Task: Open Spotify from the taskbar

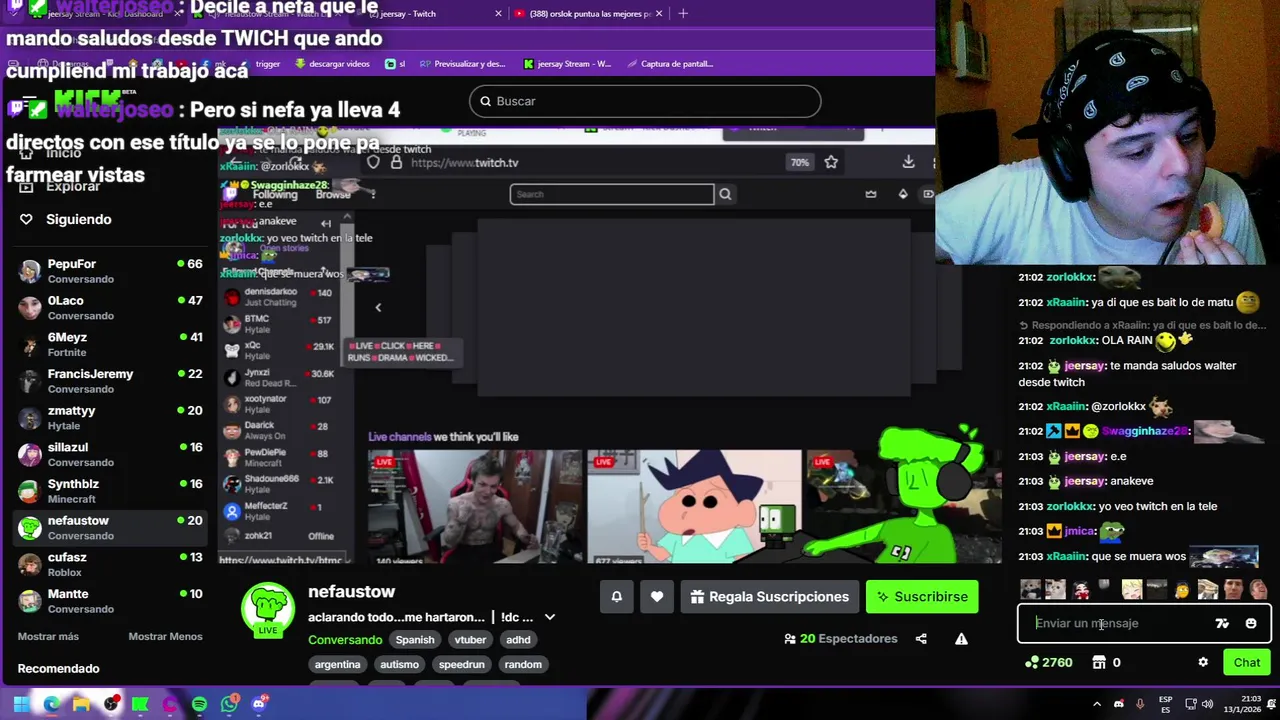Action: pos(199,704)
